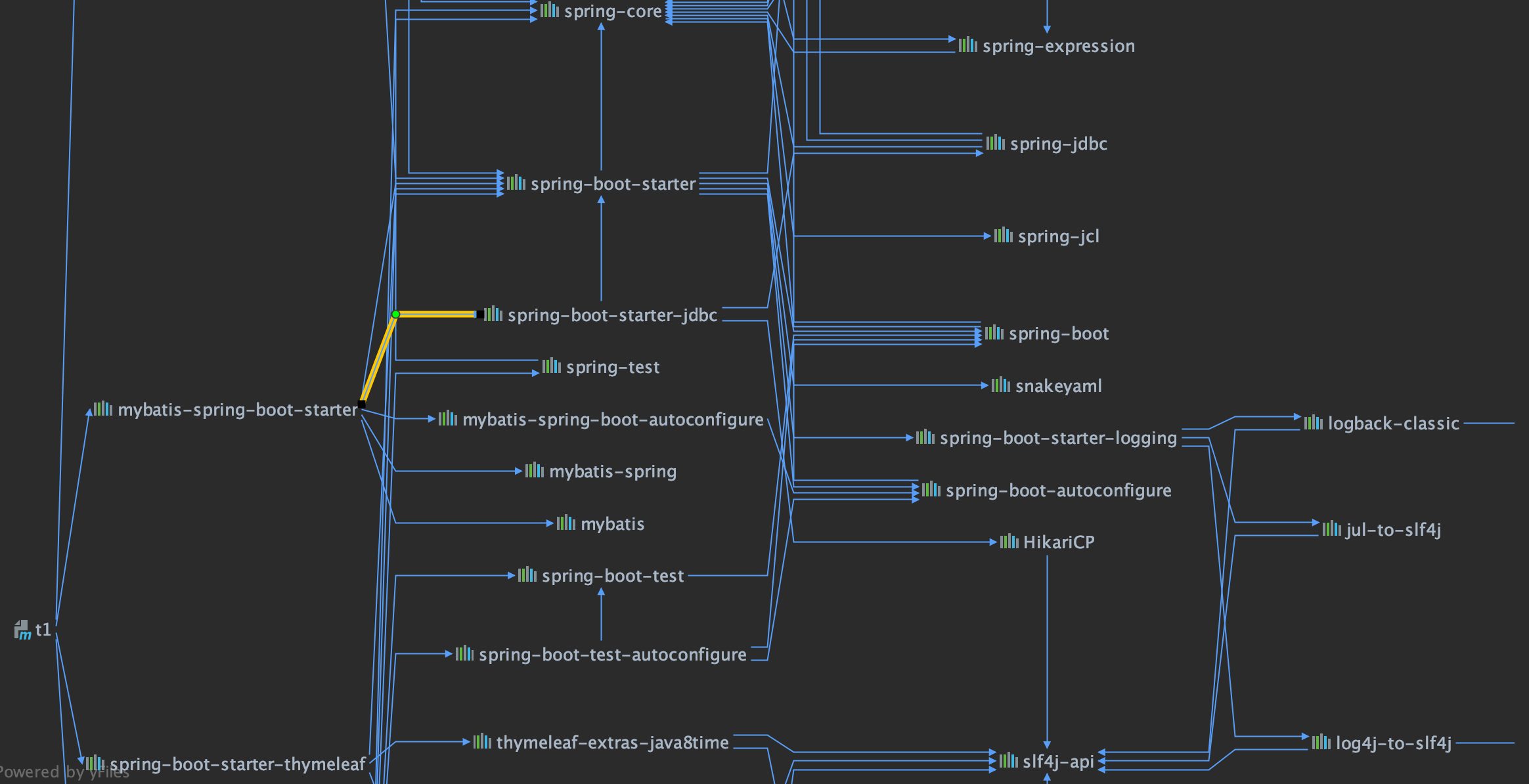This screenshot has width=1529, height=784.
Task: Click the library icon beside spring-boot-starter-logging
Action: tap(925, 437)
